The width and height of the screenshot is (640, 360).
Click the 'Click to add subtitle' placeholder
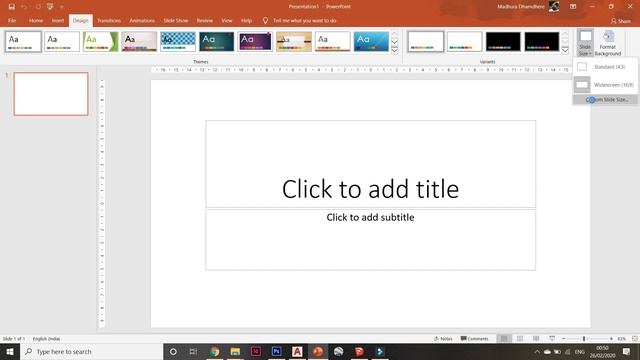371,240
